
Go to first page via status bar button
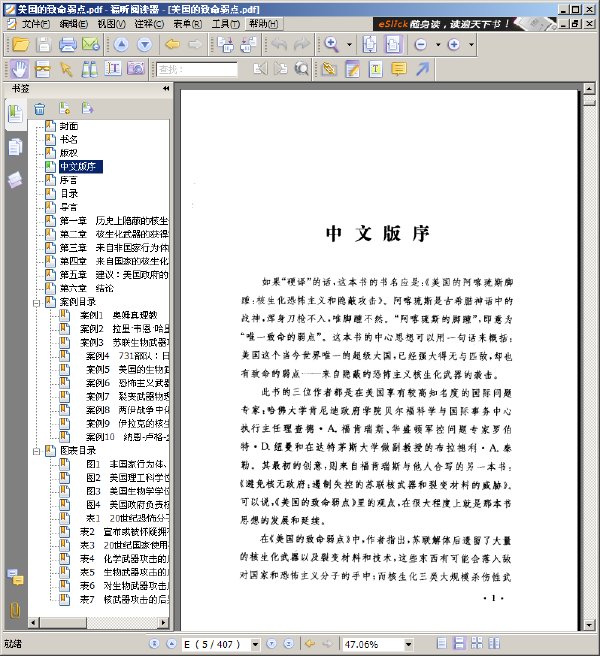point(154,643)
